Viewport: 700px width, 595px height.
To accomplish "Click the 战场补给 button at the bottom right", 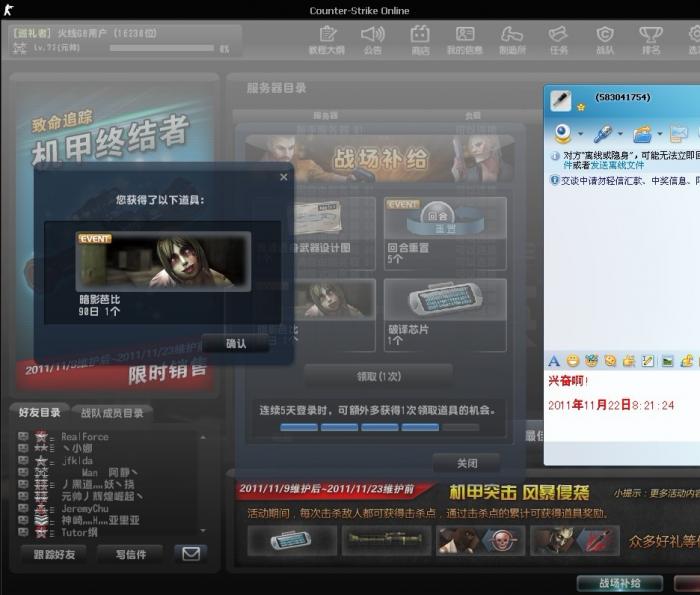I will pyautogui.click(x=620, y=583).
